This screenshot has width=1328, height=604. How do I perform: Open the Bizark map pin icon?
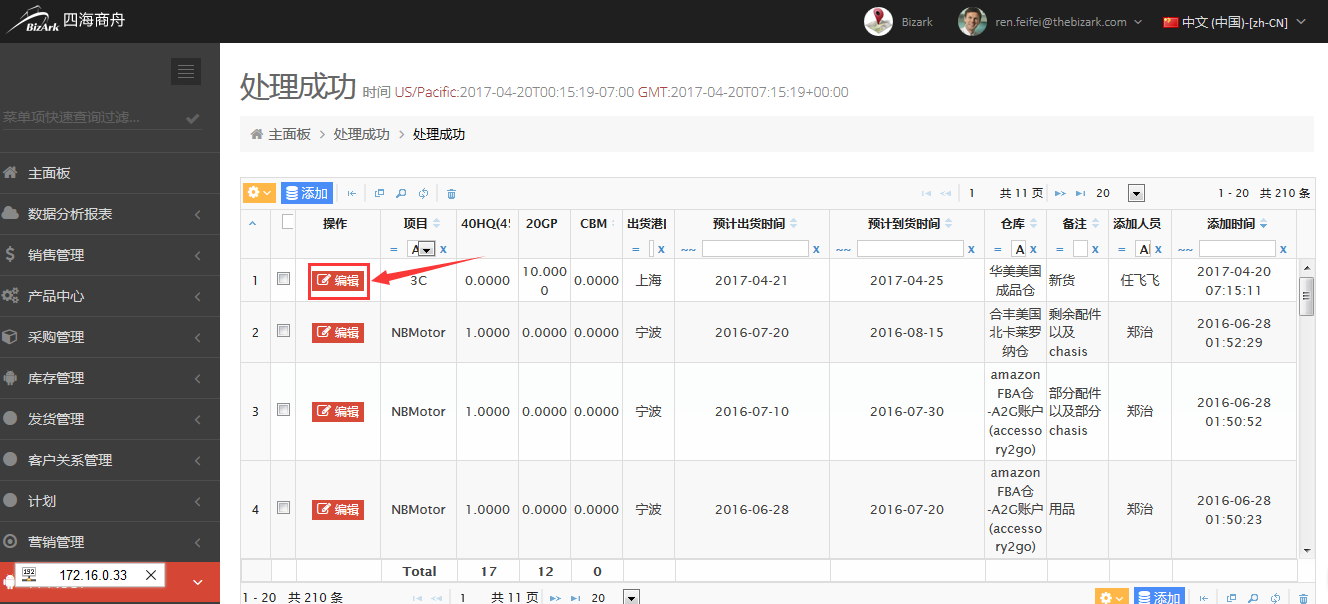coord(878,21)
